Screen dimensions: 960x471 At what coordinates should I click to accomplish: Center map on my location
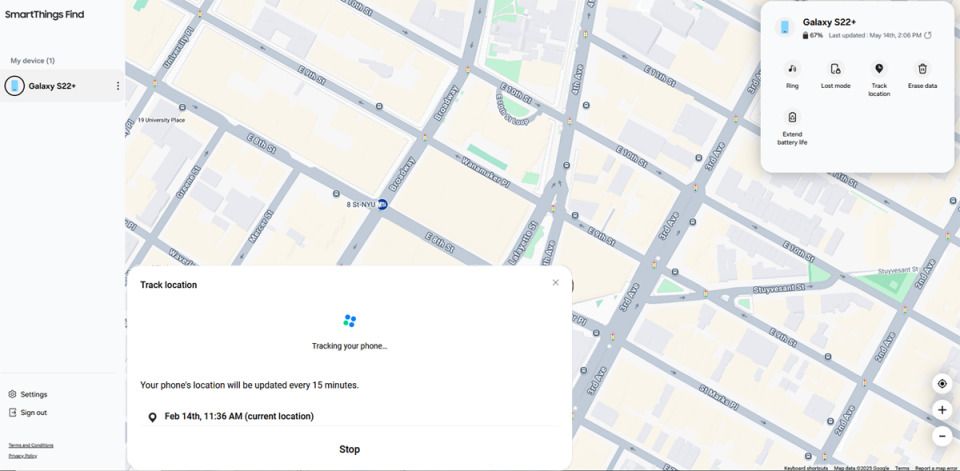(942, 384)
